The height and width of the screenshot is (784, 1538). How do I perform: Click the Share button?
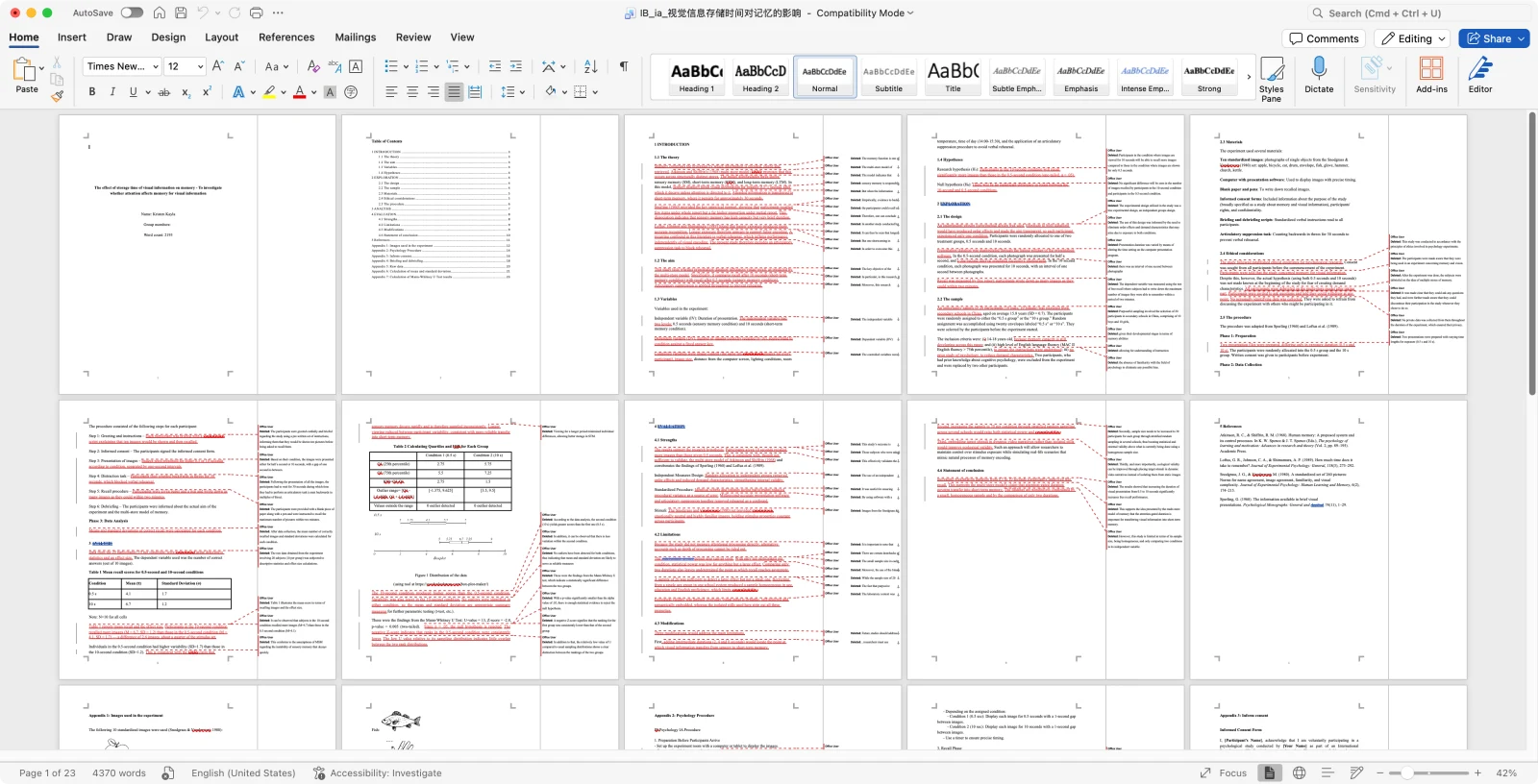(1494, 38)
